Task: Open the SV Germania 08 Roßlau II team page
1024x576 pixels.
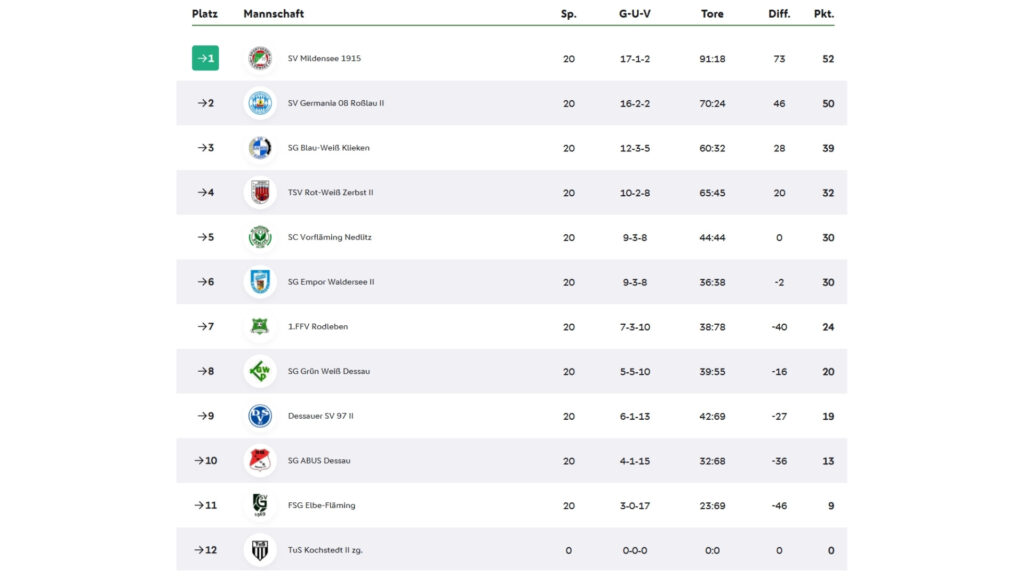Action: (336, 103)
